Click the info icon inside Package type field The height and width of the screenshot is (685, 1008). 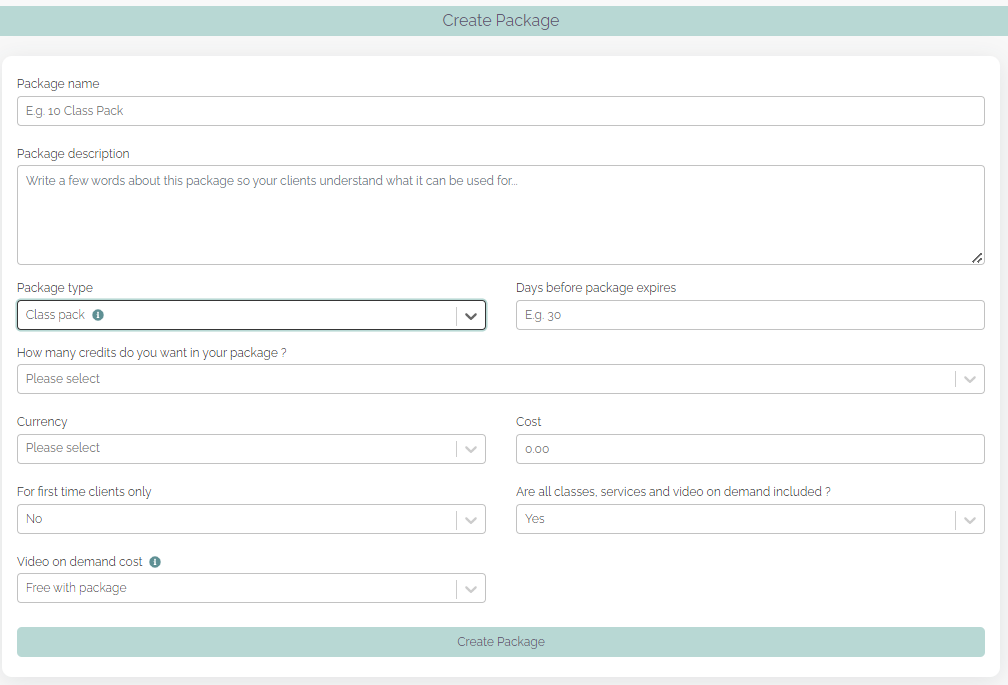pyautogui.click(x=98, y=315)
